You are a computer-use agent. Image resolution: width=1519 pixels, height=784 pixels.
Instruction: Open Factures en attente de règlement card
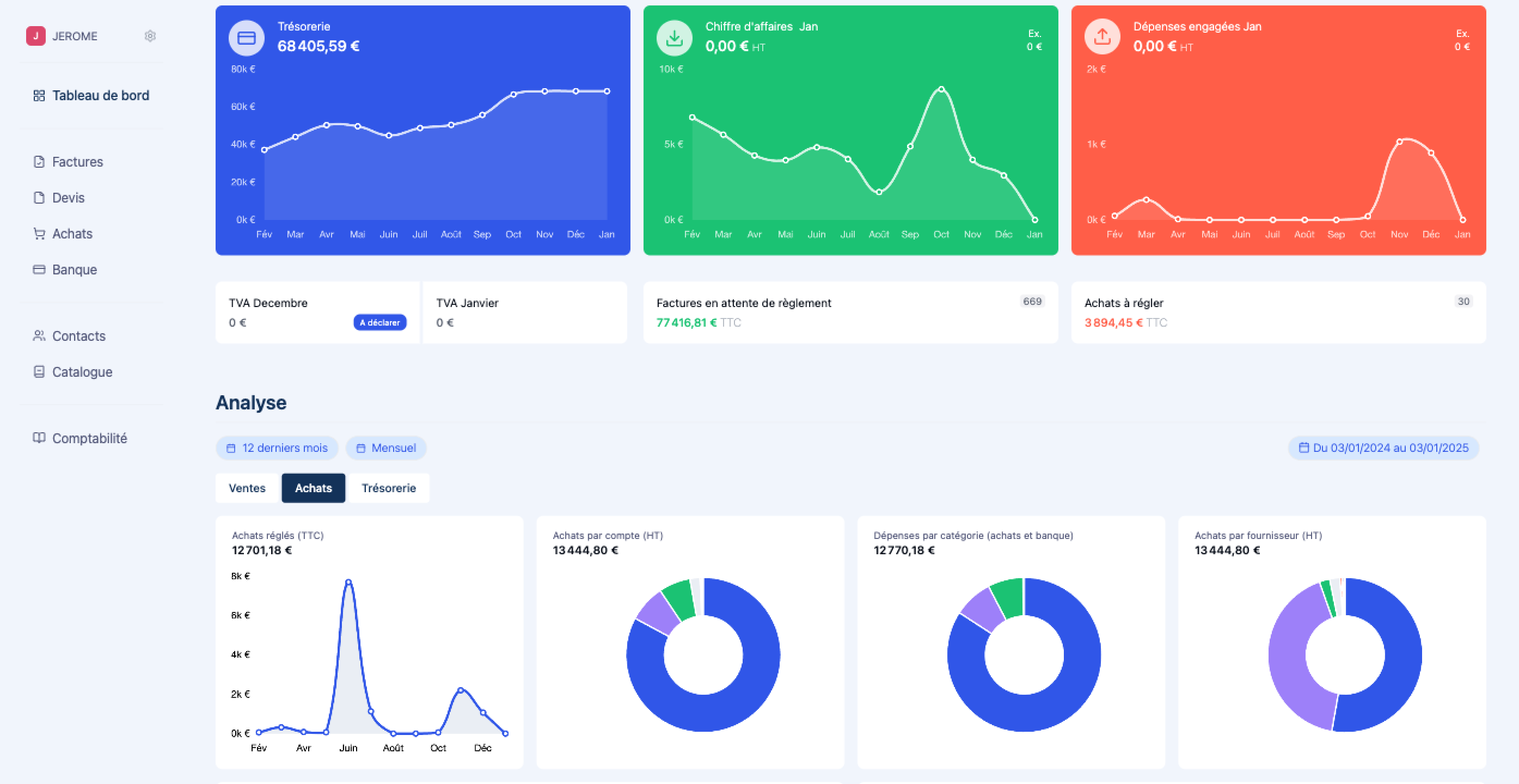pos(850,313)
